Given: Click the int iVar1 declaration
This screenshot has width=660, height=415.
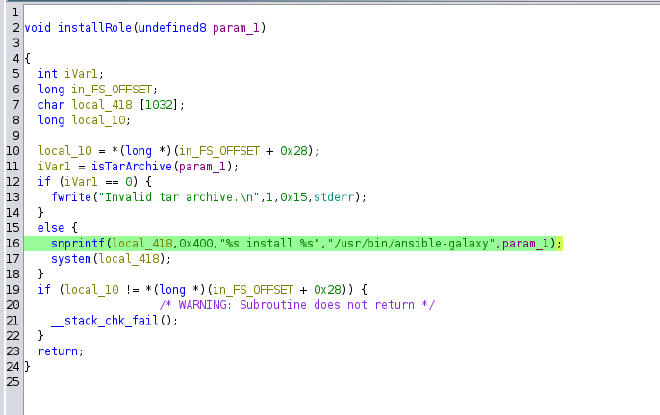Looking at the screenshot, I should 71,74.
